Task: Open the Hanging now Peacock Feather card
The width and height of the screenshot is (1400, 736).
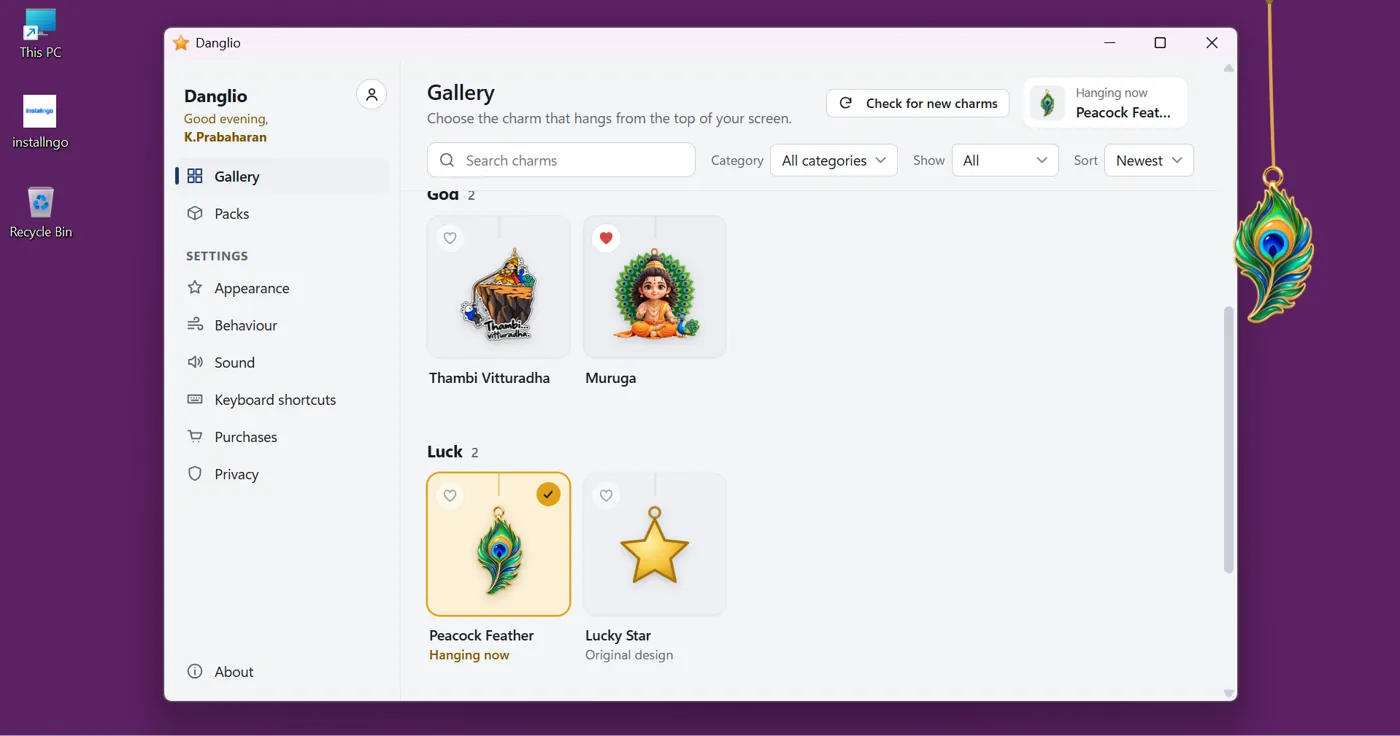Action: 1105,103
